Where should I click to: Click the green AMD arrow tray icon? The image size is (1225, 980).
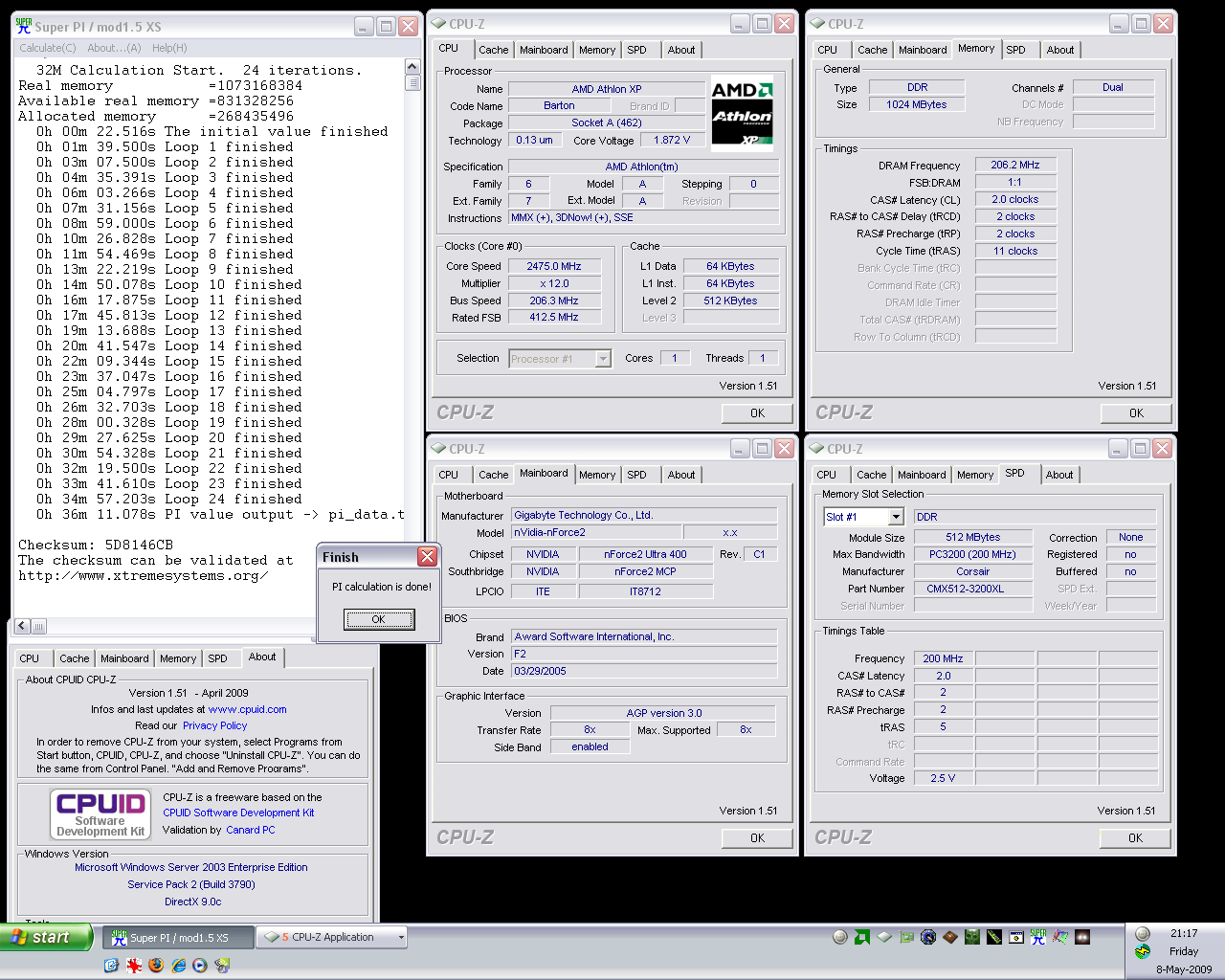pos(862,937)
